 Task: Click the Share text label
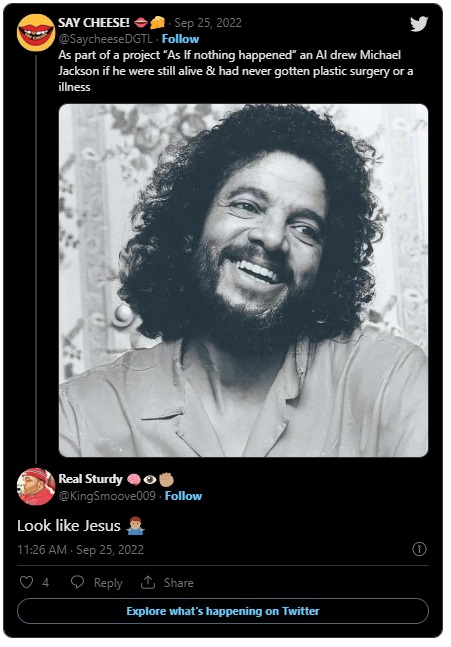tap(178, 583)
